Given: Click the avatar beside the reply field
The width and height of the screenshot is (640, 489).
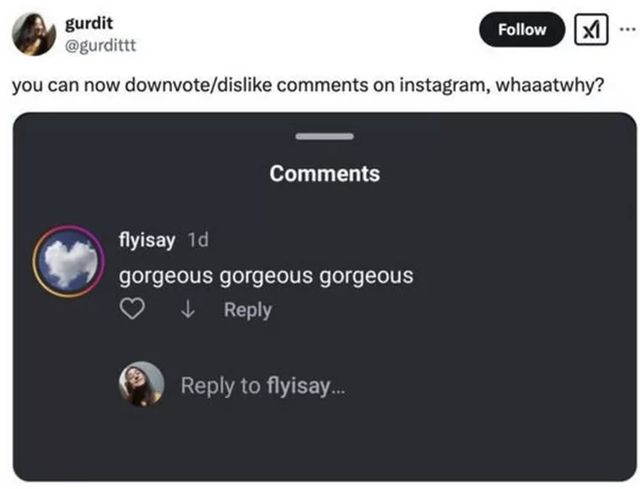Looking at the screenshot, I should click(142, 385).
